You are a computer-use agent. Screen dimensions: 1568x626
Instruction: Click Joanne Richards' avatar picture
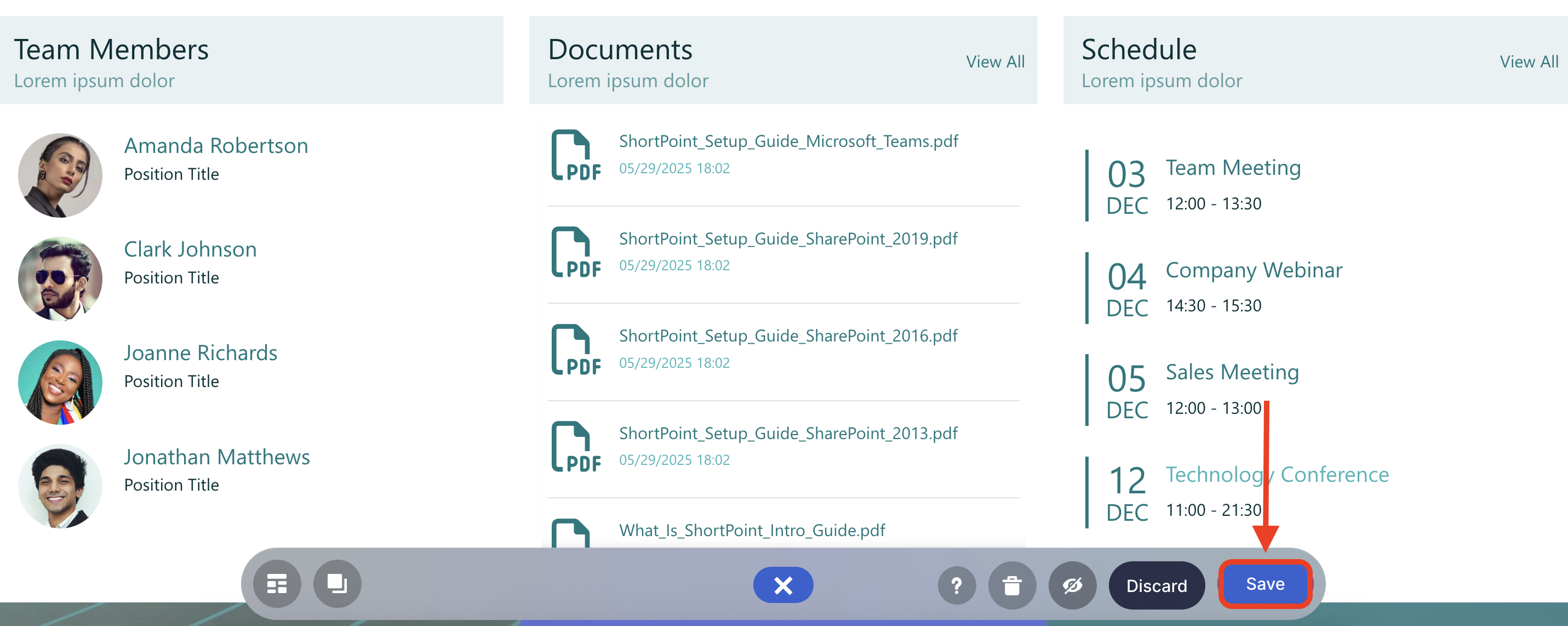tap(60, 383)
